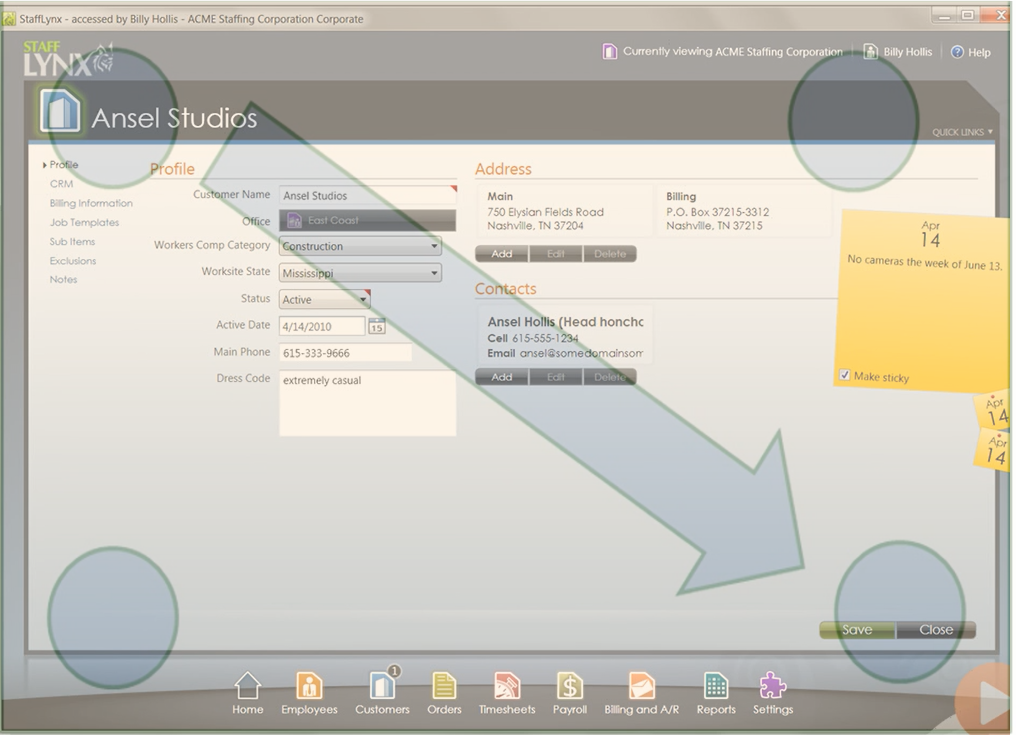
Task: Click the Help link in header
Action: pyautogui.click(x=979, y=52)
